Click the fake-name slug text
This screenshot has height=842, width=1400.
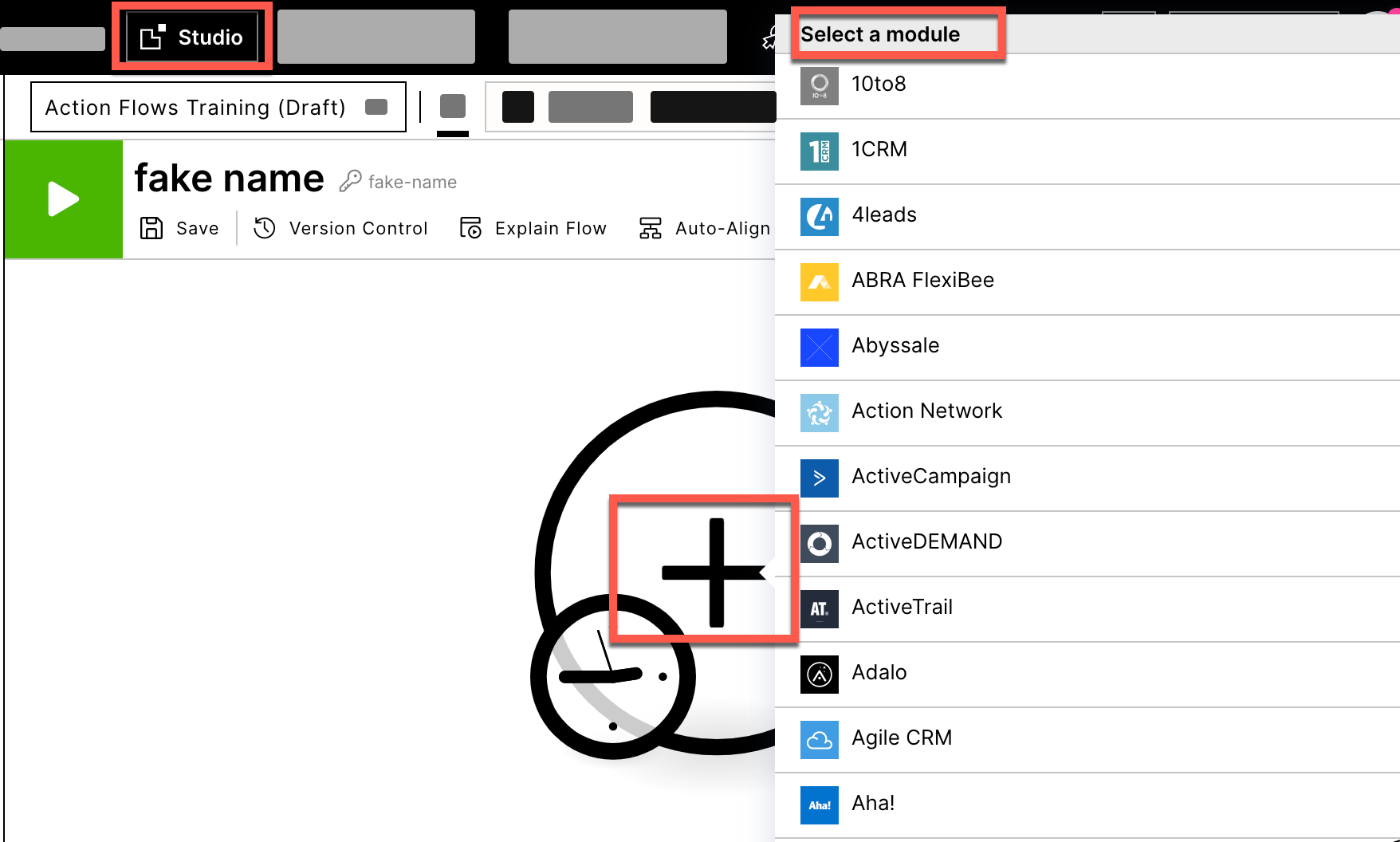[412, 182]
